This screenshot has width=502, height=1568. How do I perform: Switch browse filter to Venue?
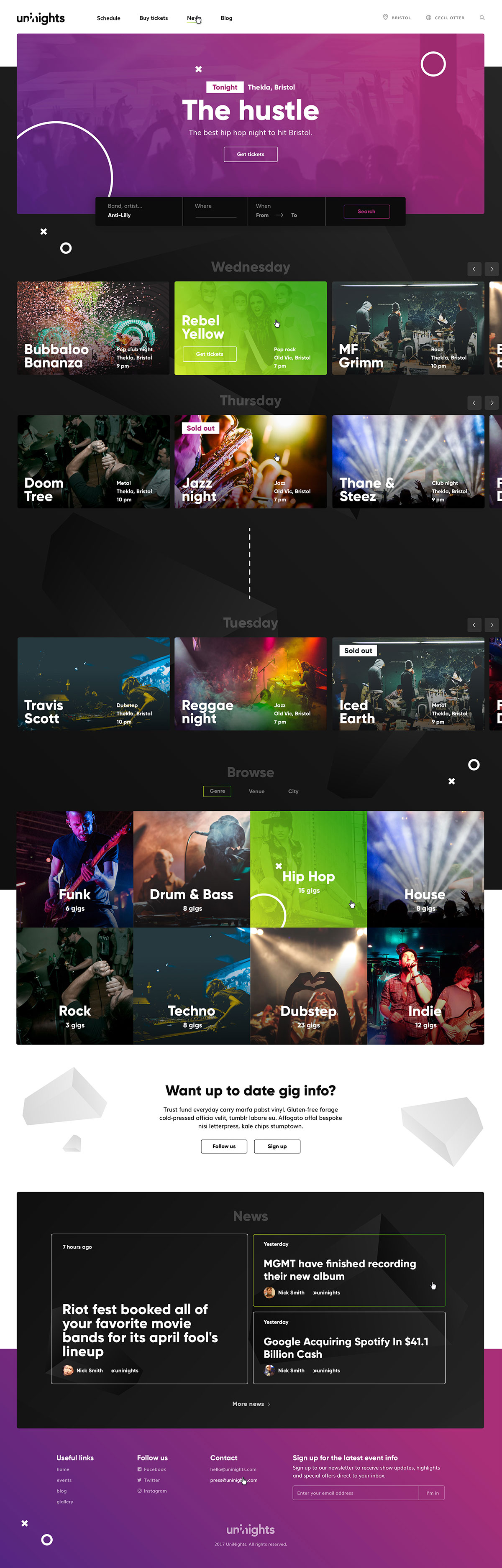click(256, 791)
